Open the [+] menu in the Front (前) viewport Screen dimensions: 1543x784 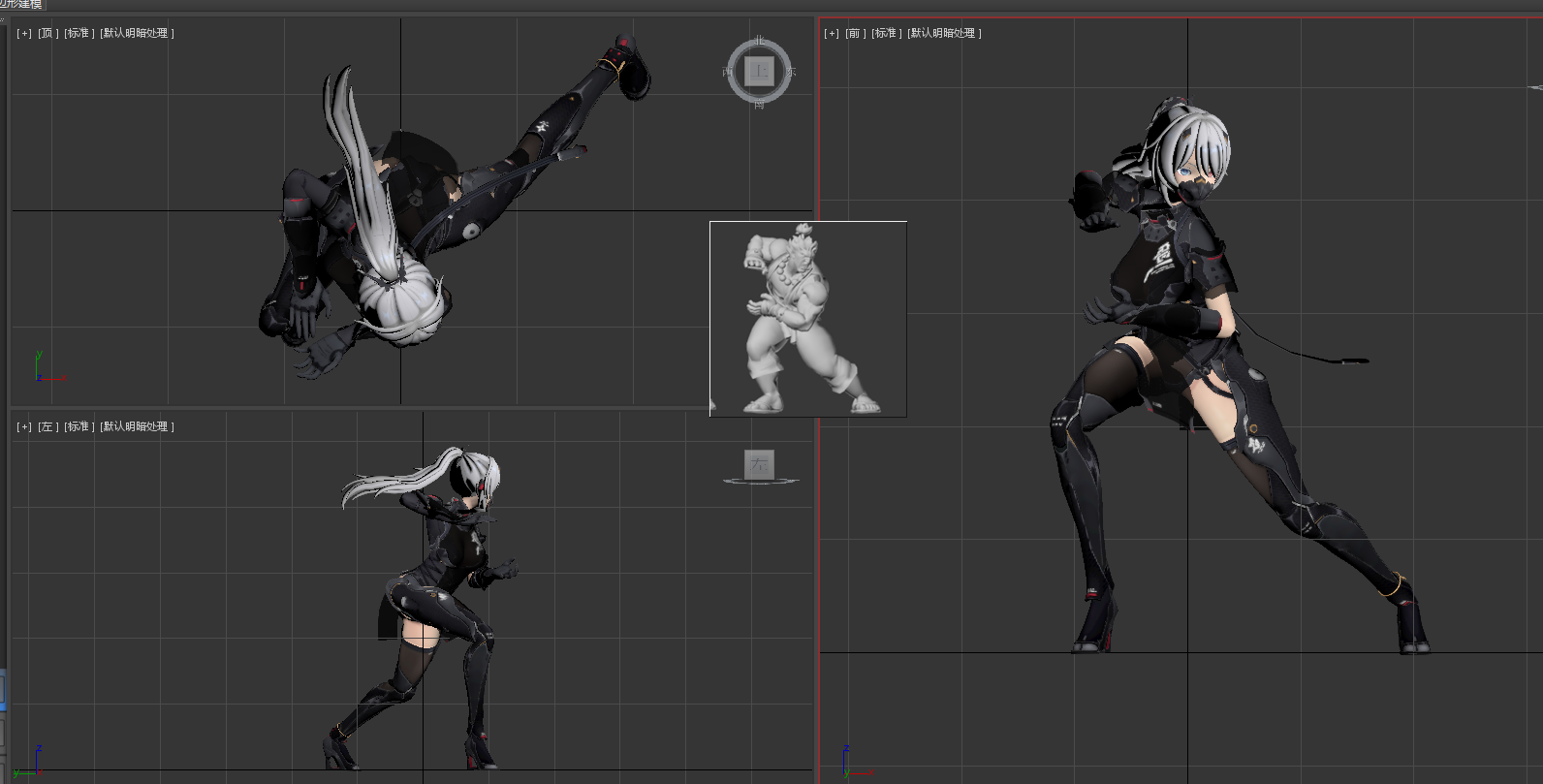(832, 33)
